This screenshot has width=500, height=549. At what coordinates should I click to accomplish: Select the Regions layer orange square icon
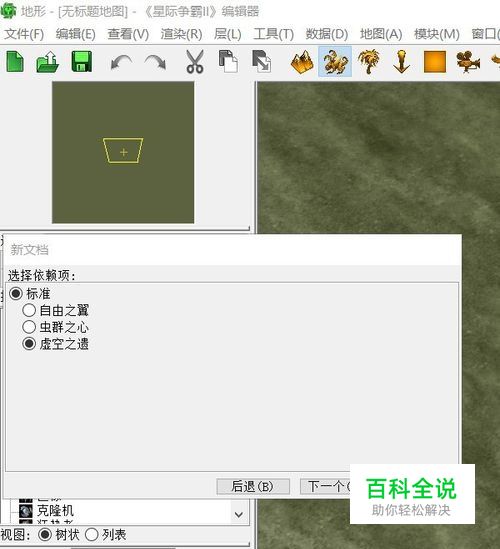tap(435, 62)
